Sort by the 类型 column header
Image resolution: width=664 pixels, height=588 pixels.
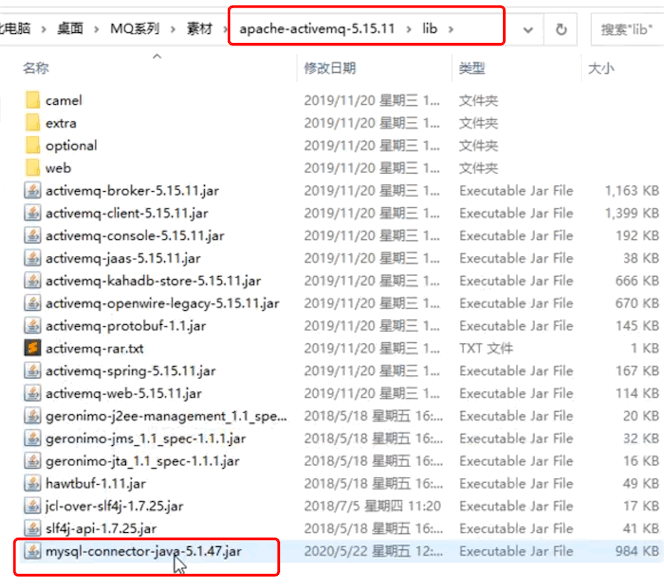pyautogui.click(x=472, y=68)
